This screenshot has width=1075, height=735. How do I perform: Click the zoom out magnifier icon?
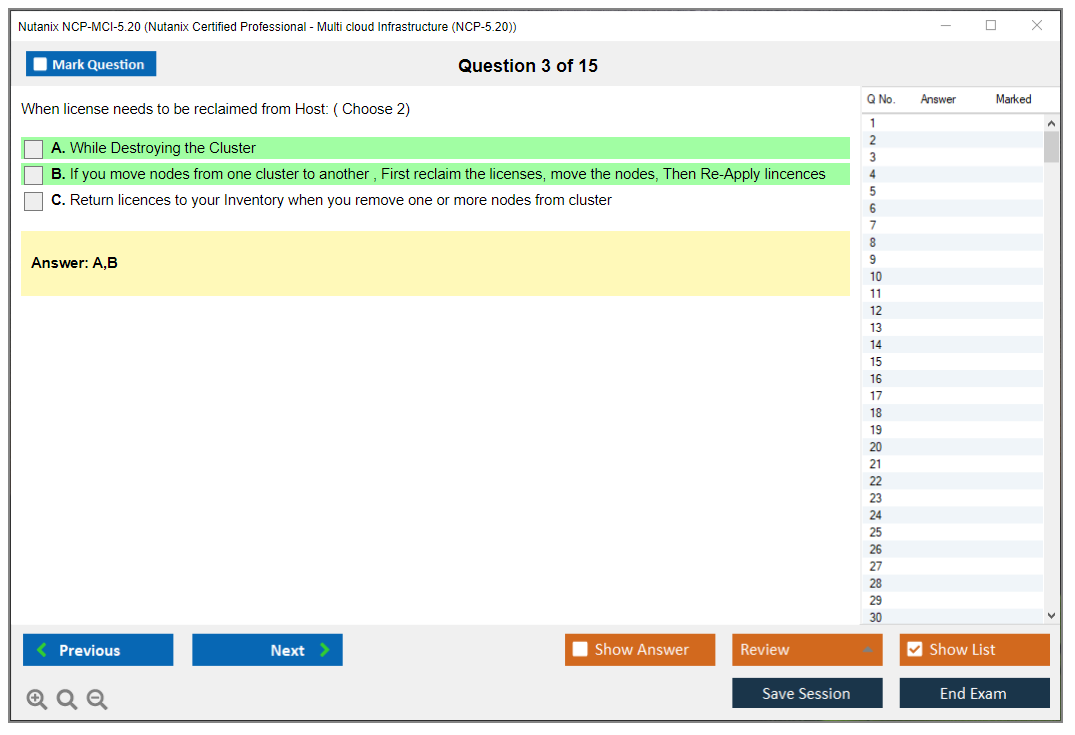tap(97, 700)
